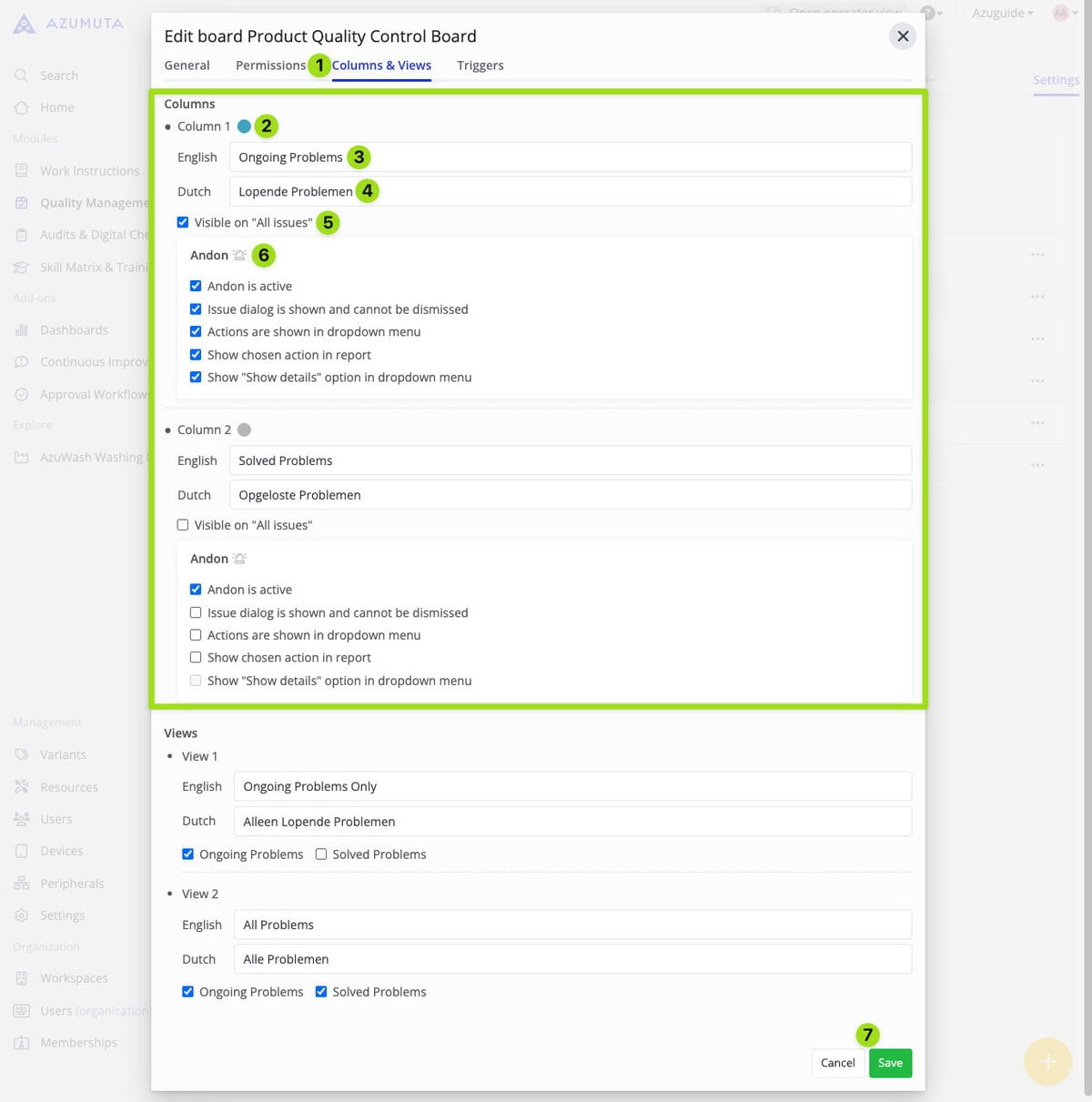Viewport: 1092px width, 1102px height.
Task: Switch to the Triggers tab
Action: click(x=480, y=66)
